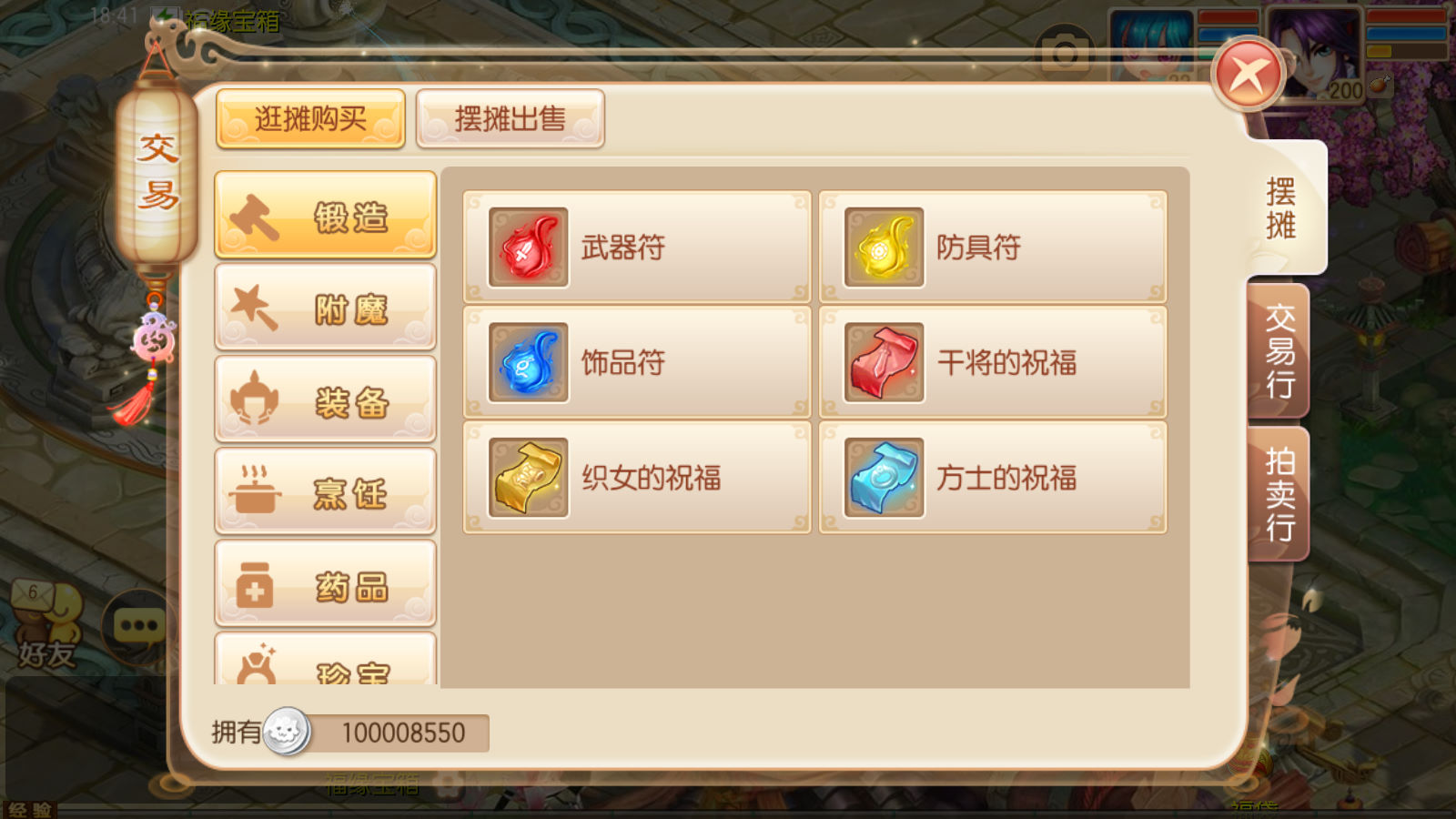The image size is (1456, 819).
Task: Select the 锻造 hammer category
Action: 326,216
